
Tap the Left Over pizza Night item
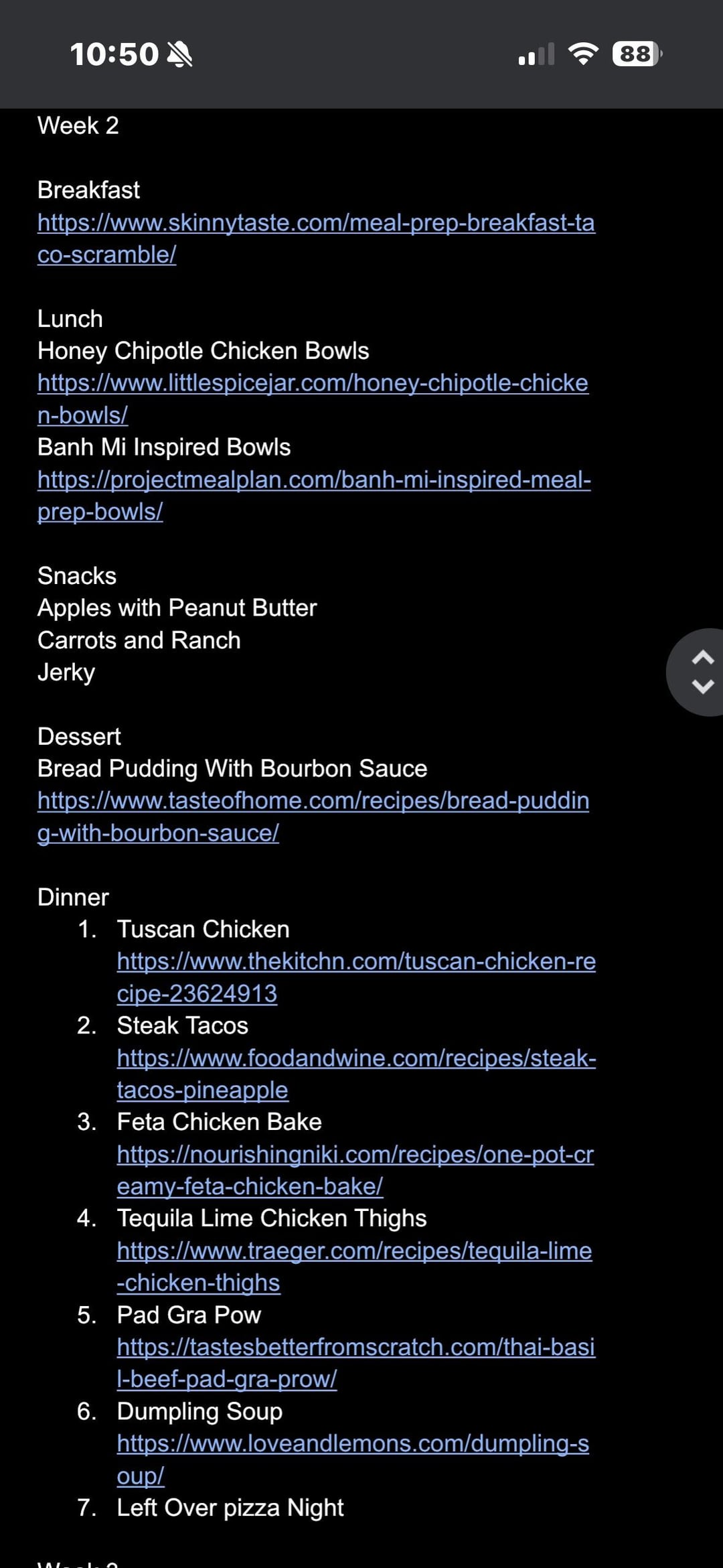[230, 1508]
